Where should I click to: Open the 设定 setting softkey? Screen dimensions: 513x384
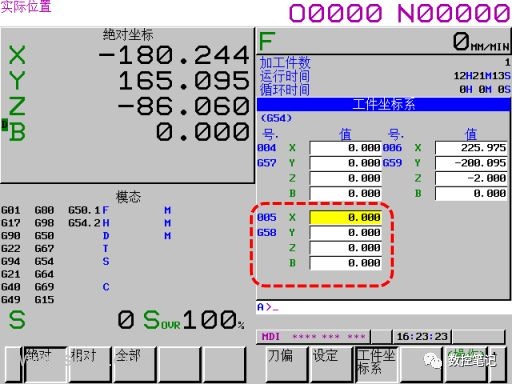[331, 364]
